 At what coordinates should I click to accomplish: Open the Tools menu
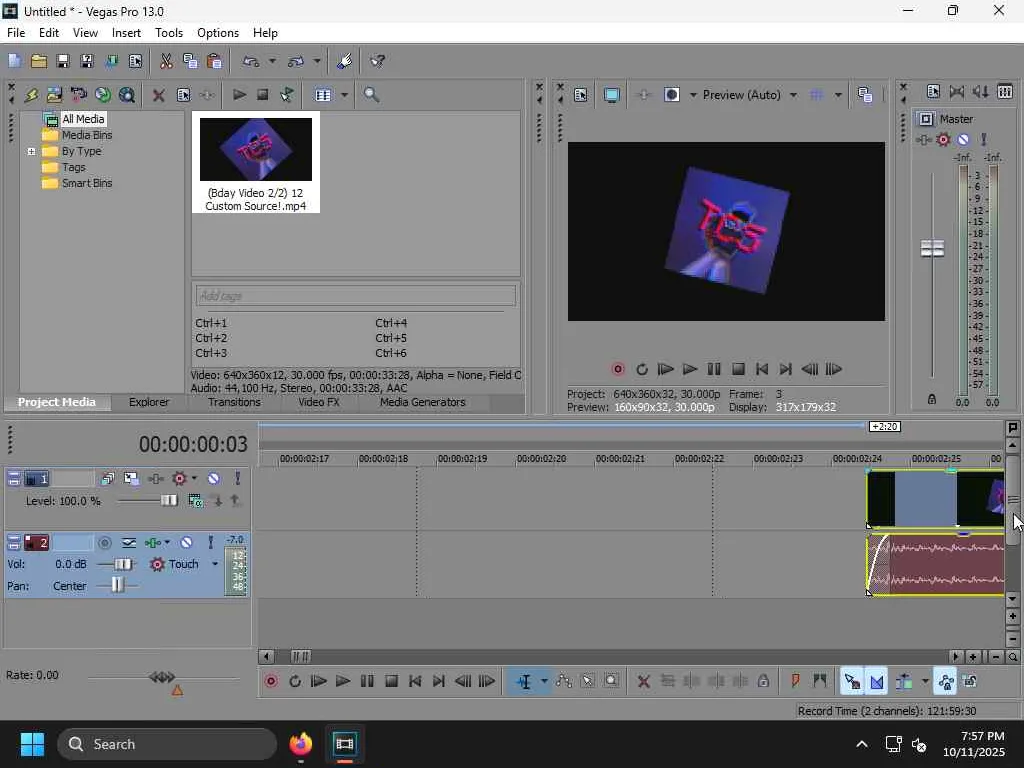point(168,33)
